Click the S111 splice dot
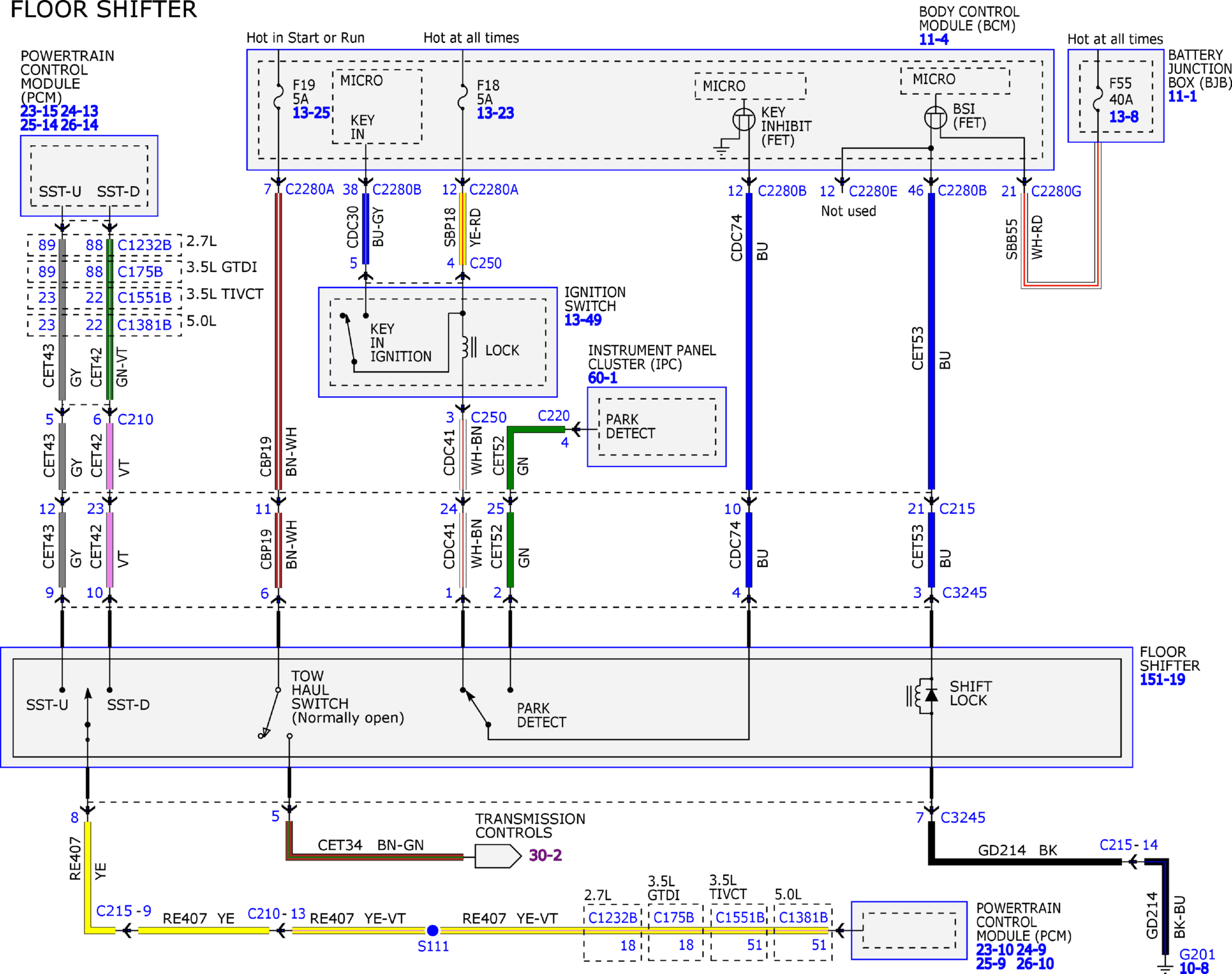The image size is (1232, 974). click(432, 930)
